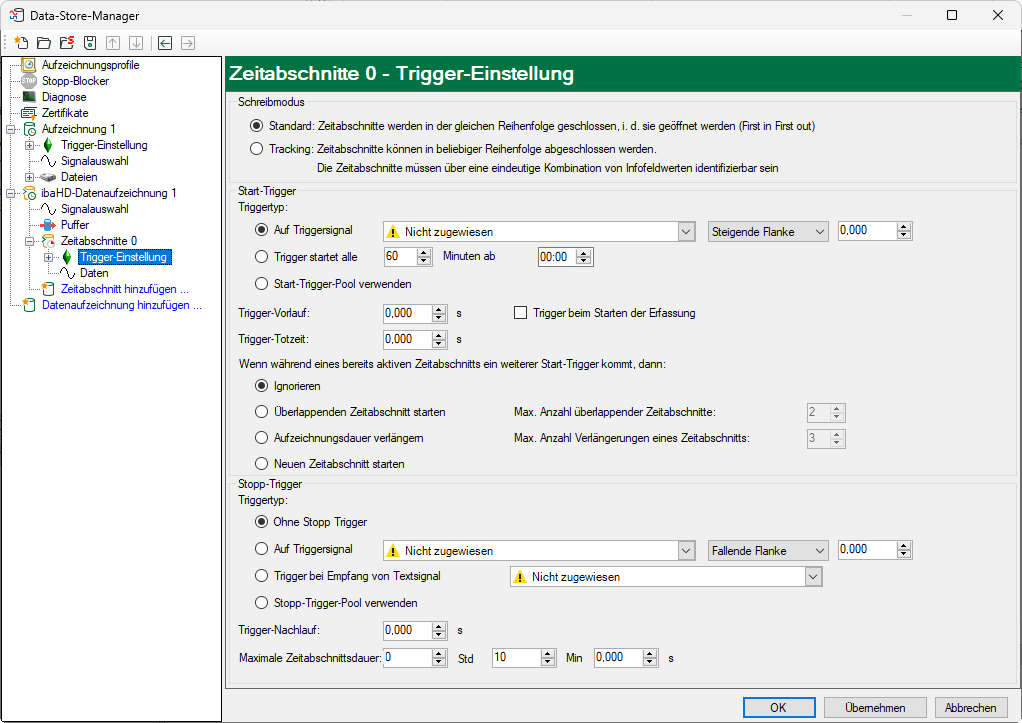Click the save configuration toolbar icon
The height and width of the screenshot is (723, 1022).
90,43
